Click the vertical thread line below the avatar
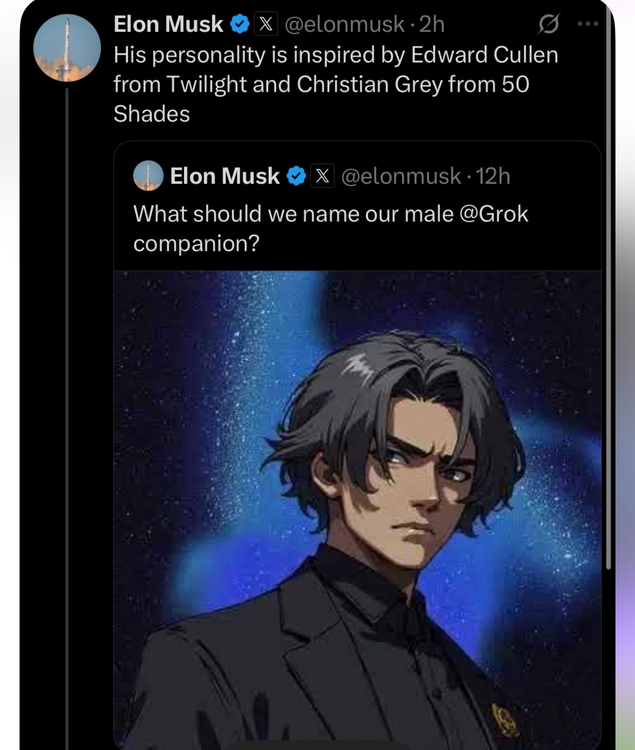This screenshot has height=750, width=635. click(67, 400)
